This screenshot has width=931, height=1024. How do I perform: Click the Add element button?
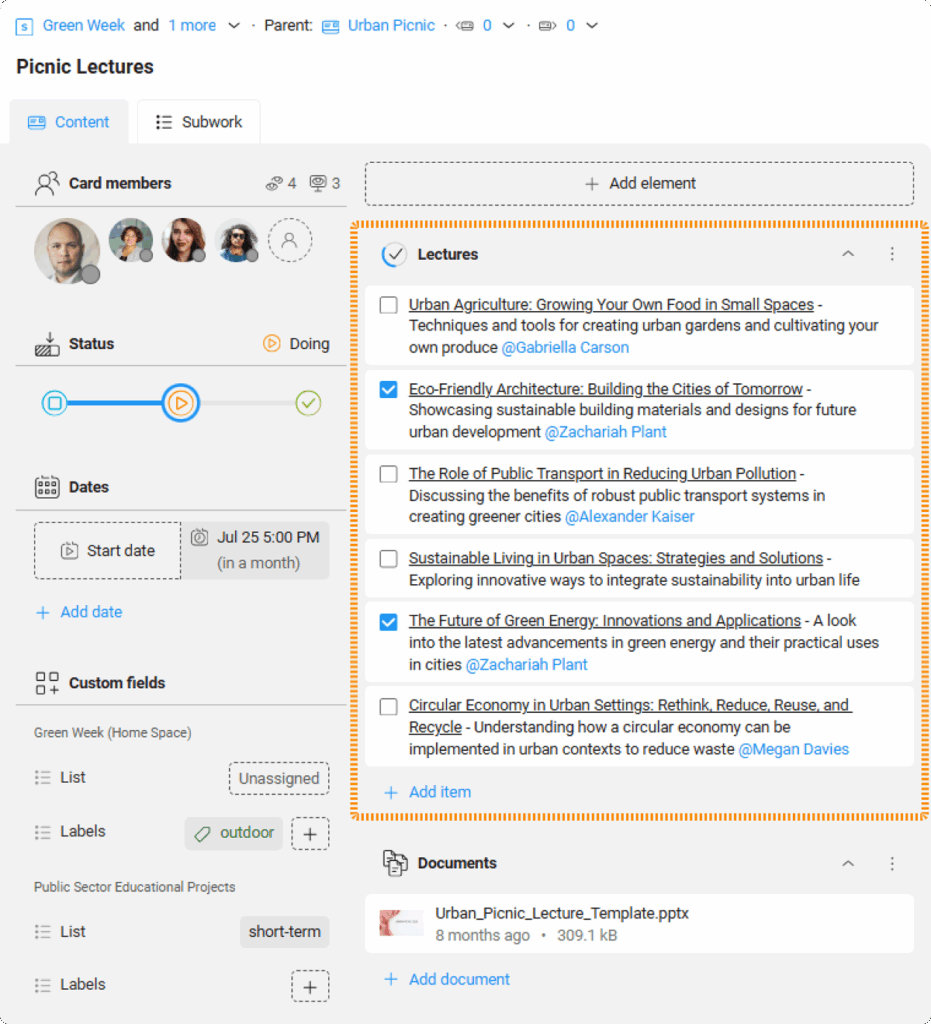tap(639, 184)
